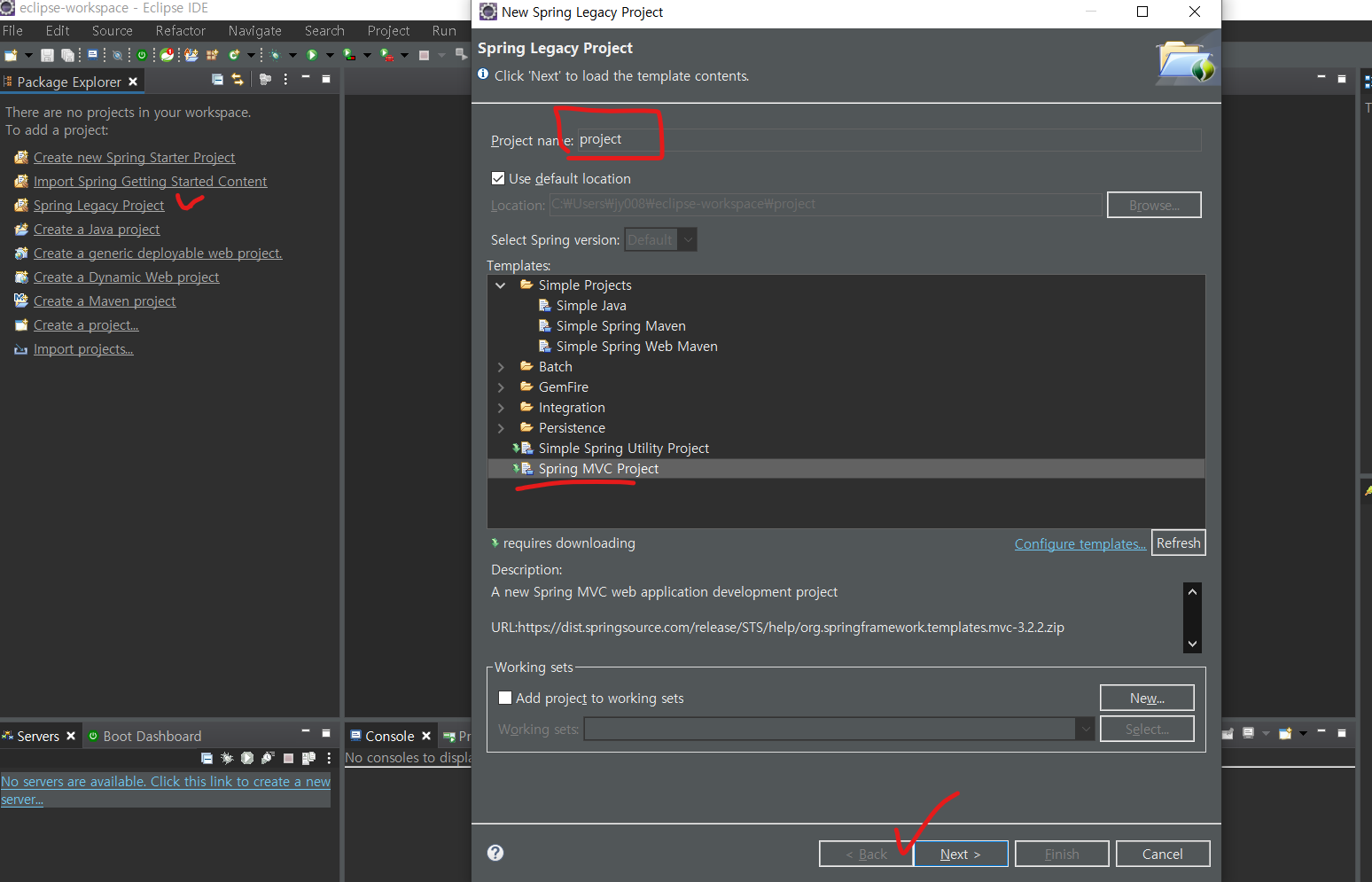
Task: Toggle Link with Editor in Package Explorer
Action: [238, 79]
